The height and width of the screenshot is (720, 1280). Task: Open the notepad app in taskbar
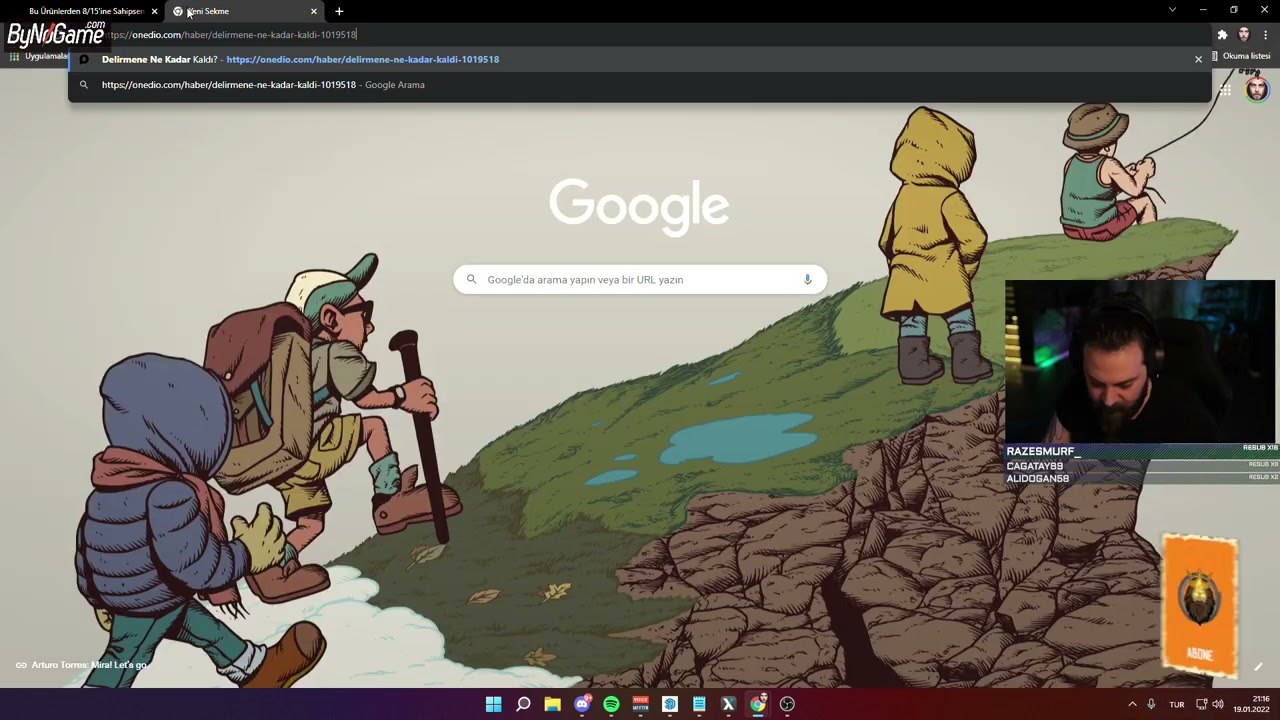[699, 704]
